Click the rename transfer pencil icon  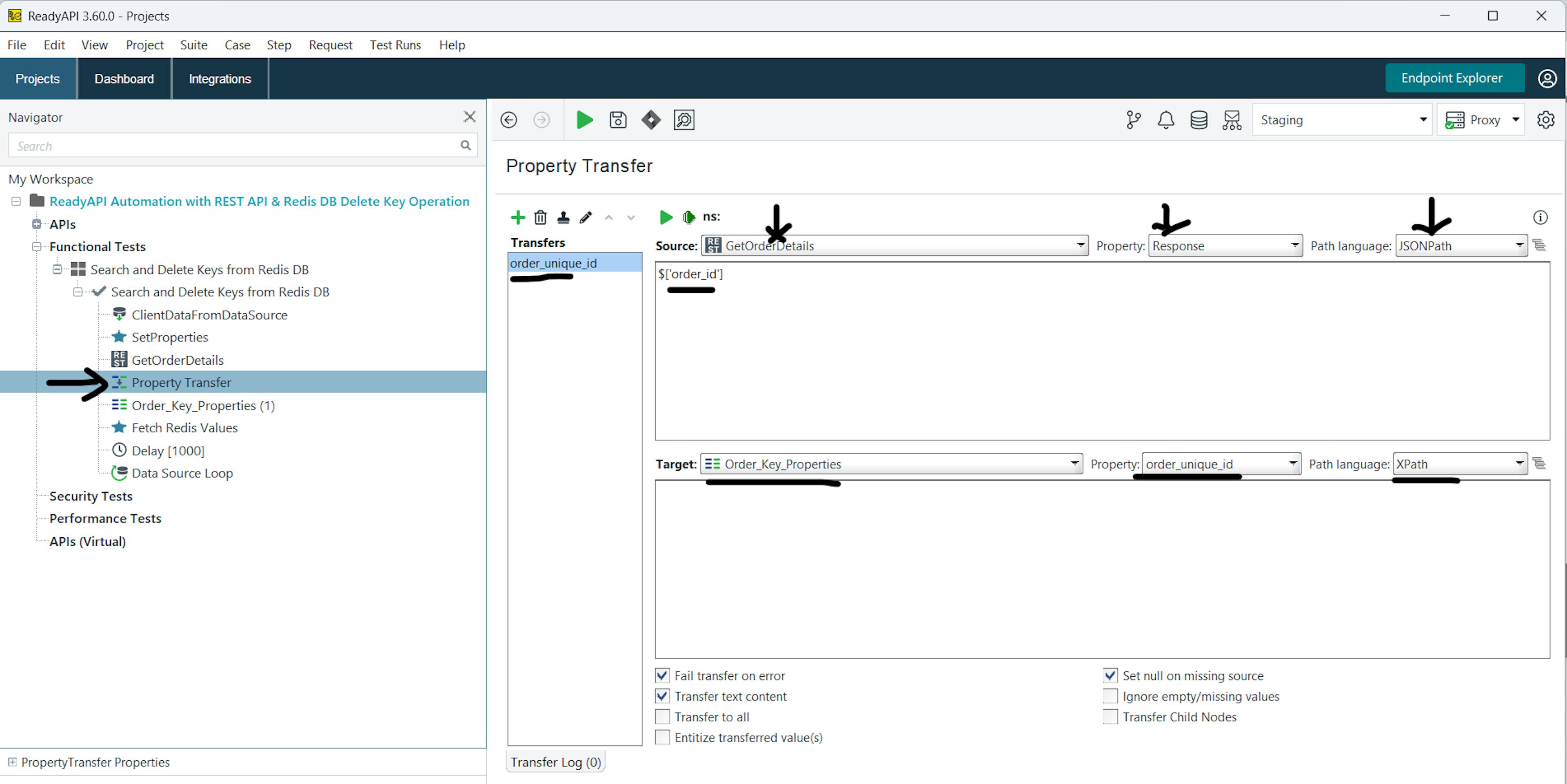(x=585, y=217)
